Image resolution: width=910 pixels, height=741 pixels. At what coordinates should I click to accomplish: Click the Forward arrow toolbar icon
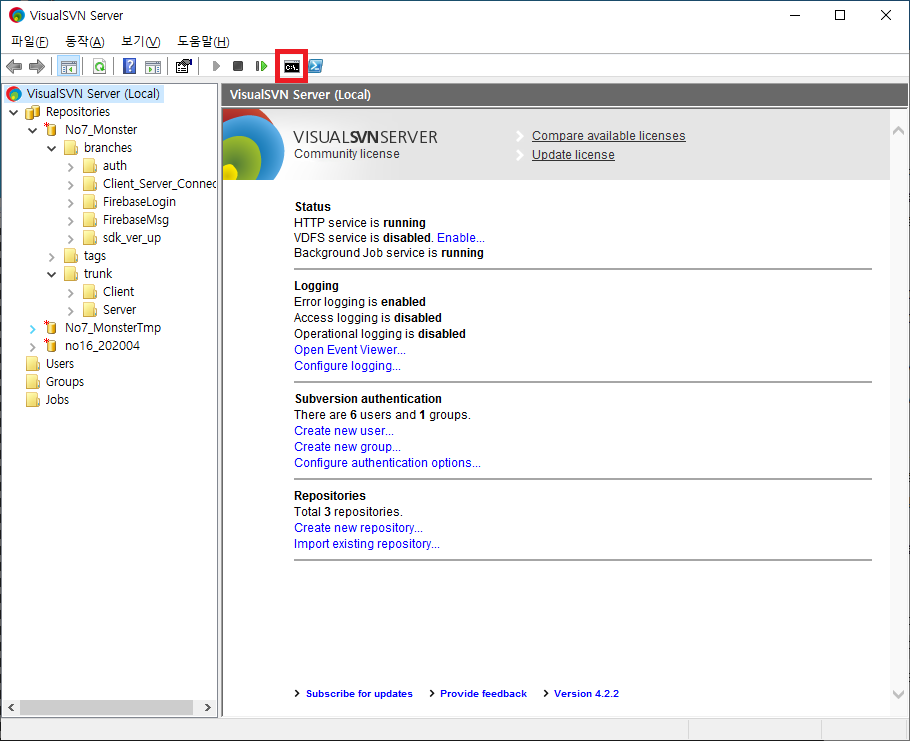37,66
